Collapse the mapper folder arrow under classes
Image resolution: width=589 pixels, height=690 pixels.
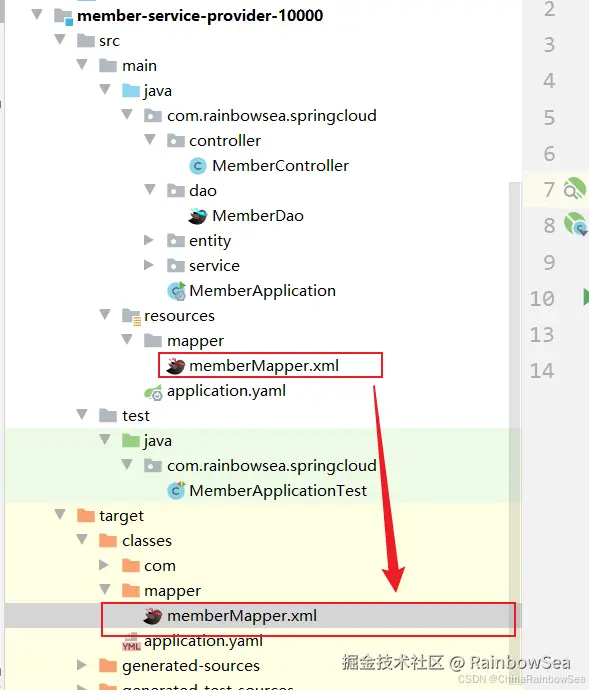[x=105, y=589]
